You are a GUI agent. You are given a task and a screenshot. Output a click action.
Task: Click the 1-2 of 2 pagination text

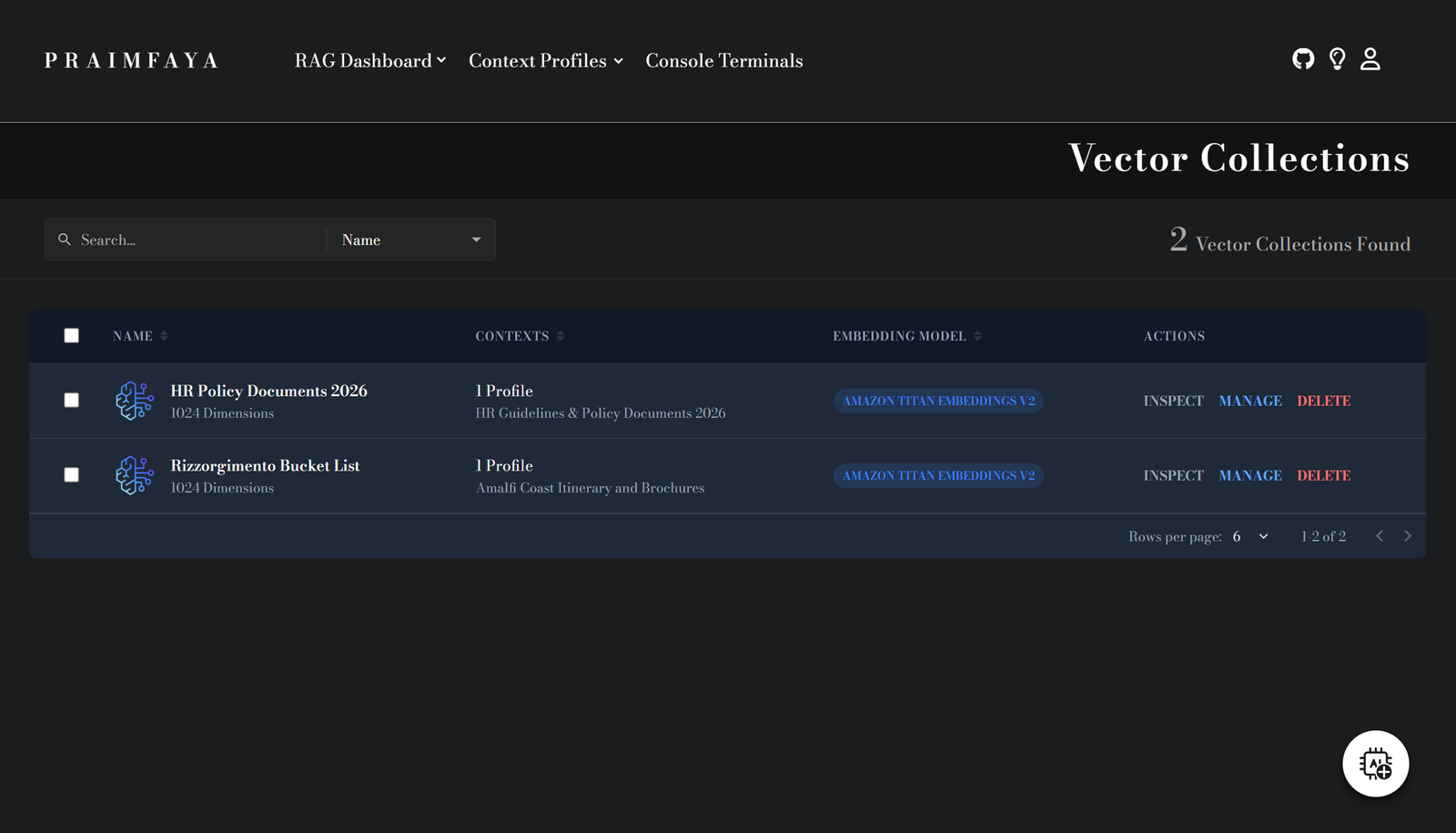click(1323, 536)
